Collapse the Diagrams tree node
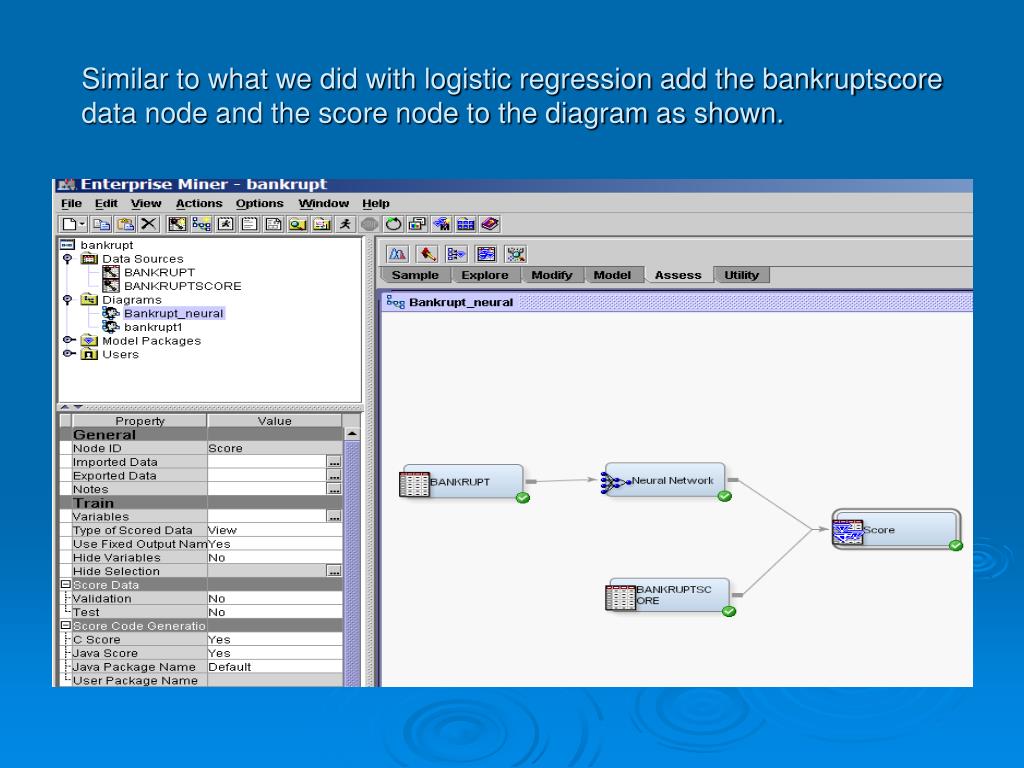 click(x=67, y=300)
